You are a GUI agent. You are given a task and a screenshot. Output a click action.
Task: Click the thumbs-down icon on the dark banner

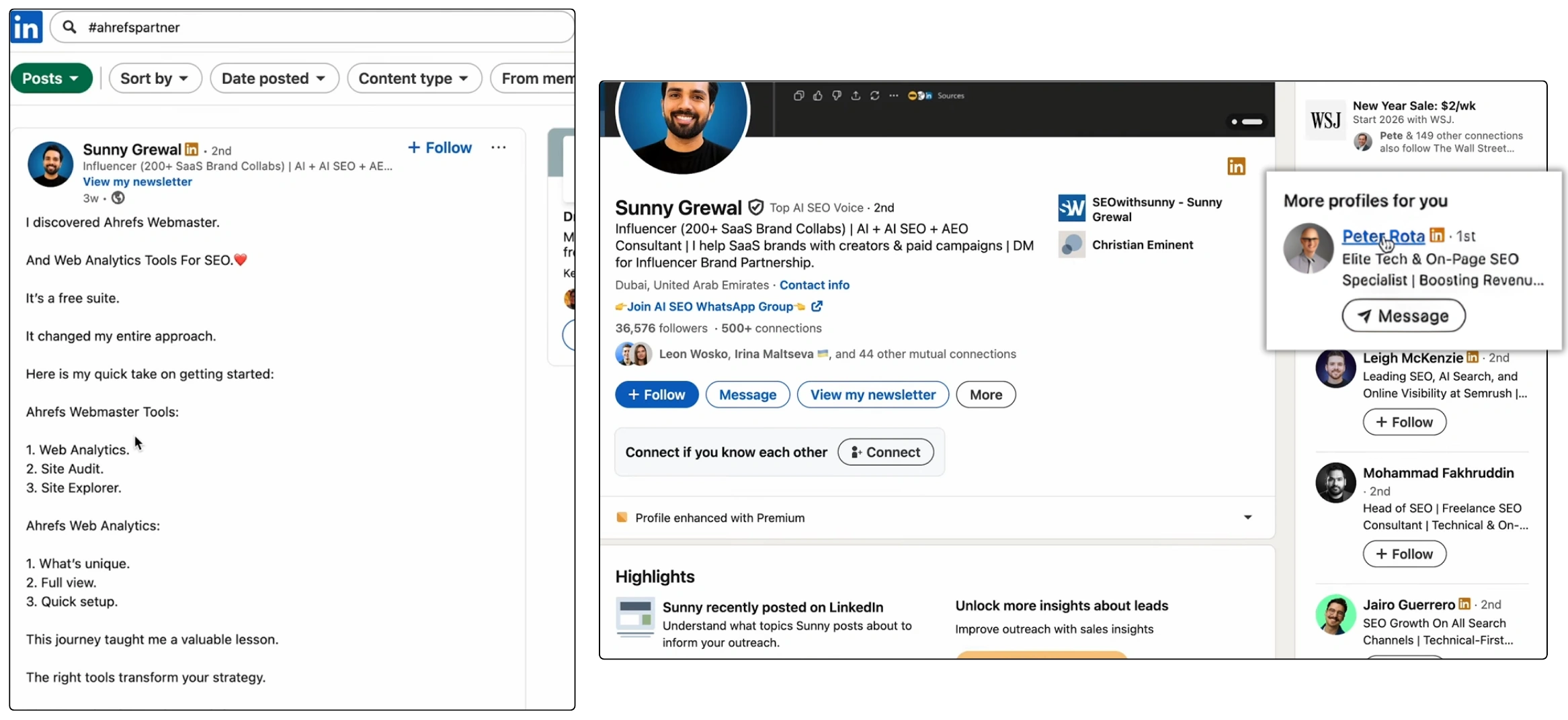836,95
